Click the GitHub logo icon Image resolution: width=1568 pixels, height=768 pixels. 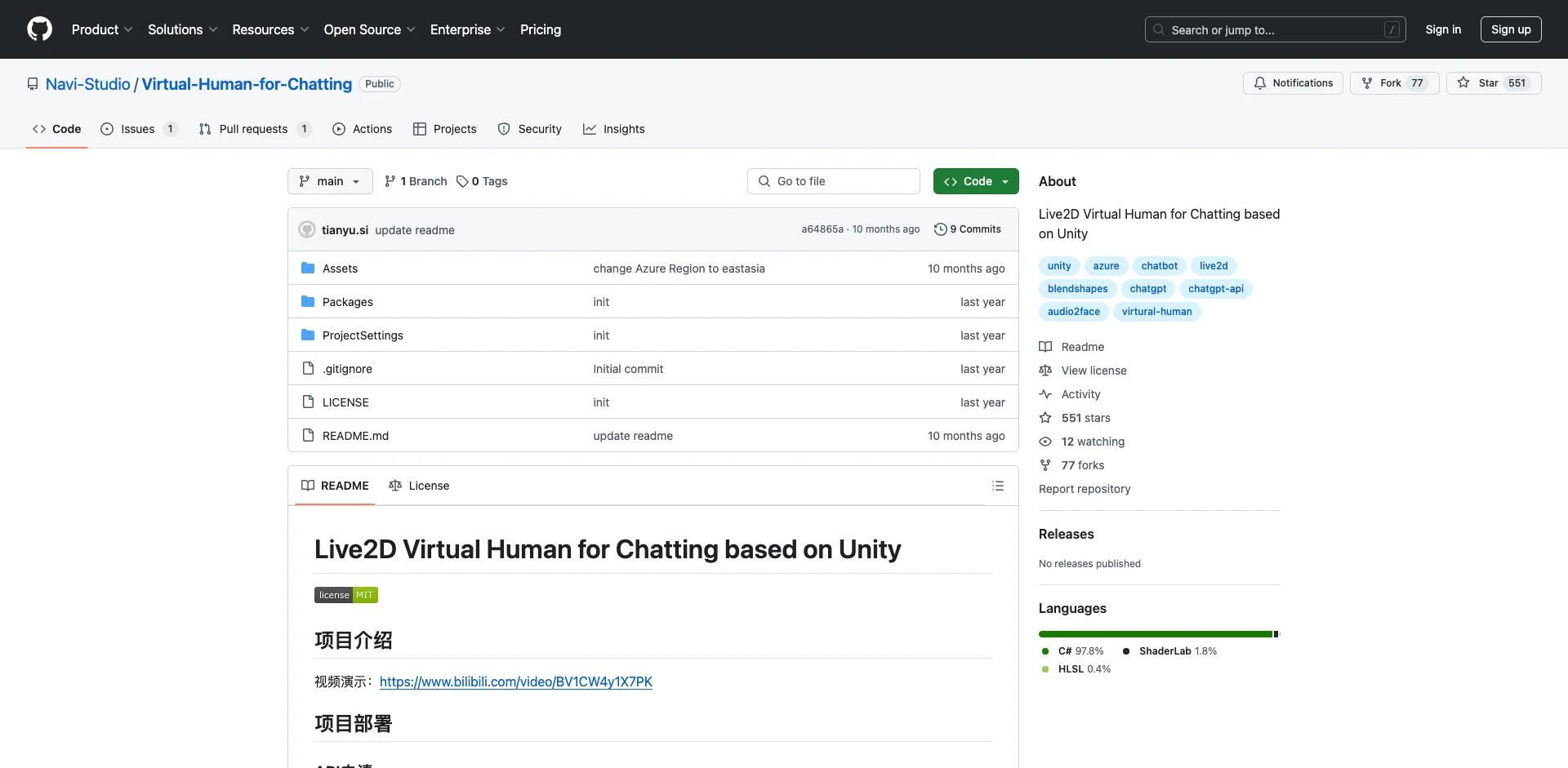pos(39,29)
